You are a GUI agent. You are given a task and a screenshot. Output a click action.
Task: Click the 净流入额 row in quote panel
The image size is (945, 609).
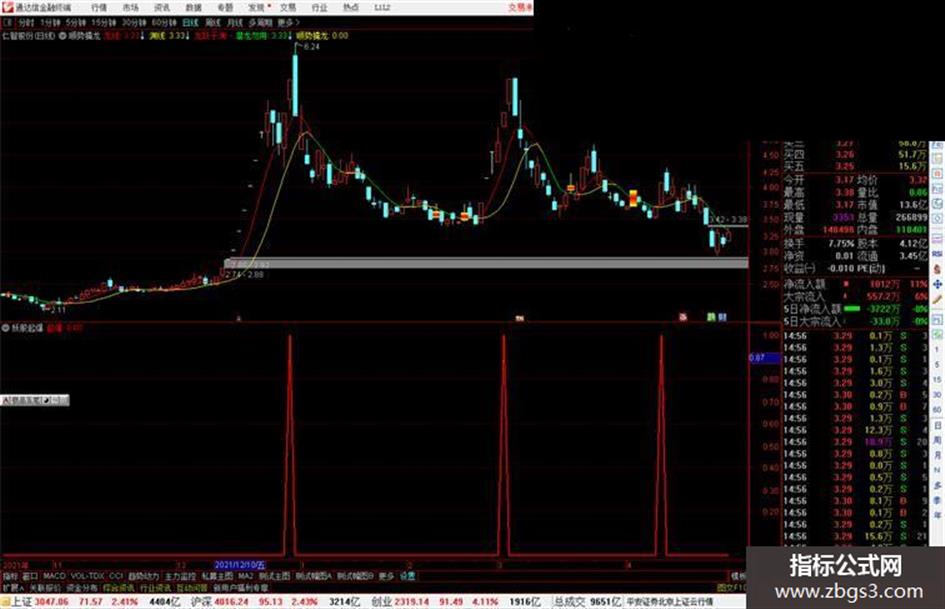tap(856, 284)
